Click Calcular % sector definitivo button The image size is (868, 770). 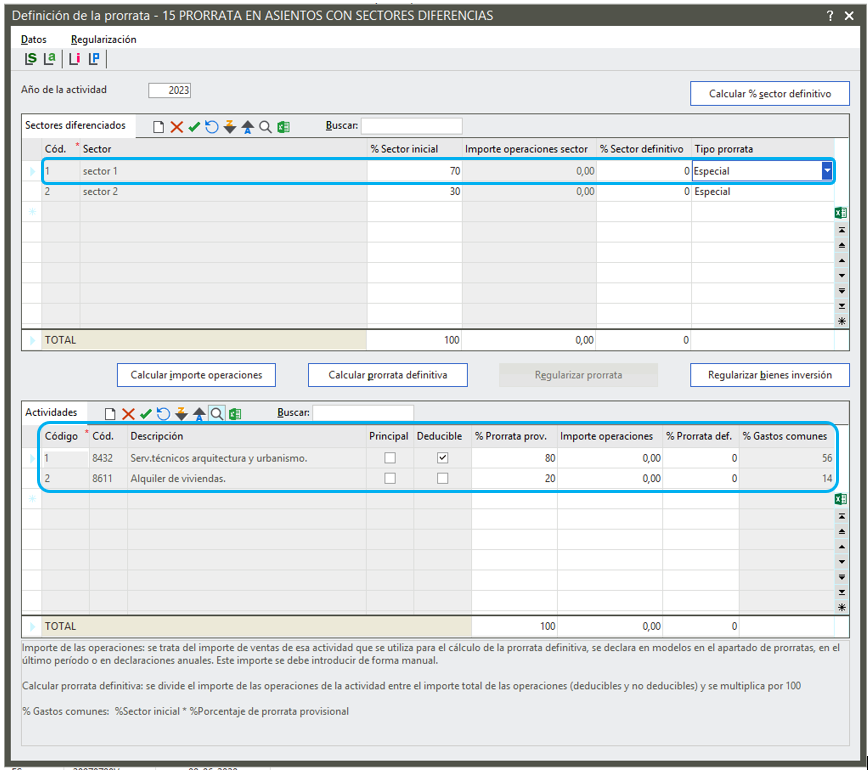pos(769,94)
